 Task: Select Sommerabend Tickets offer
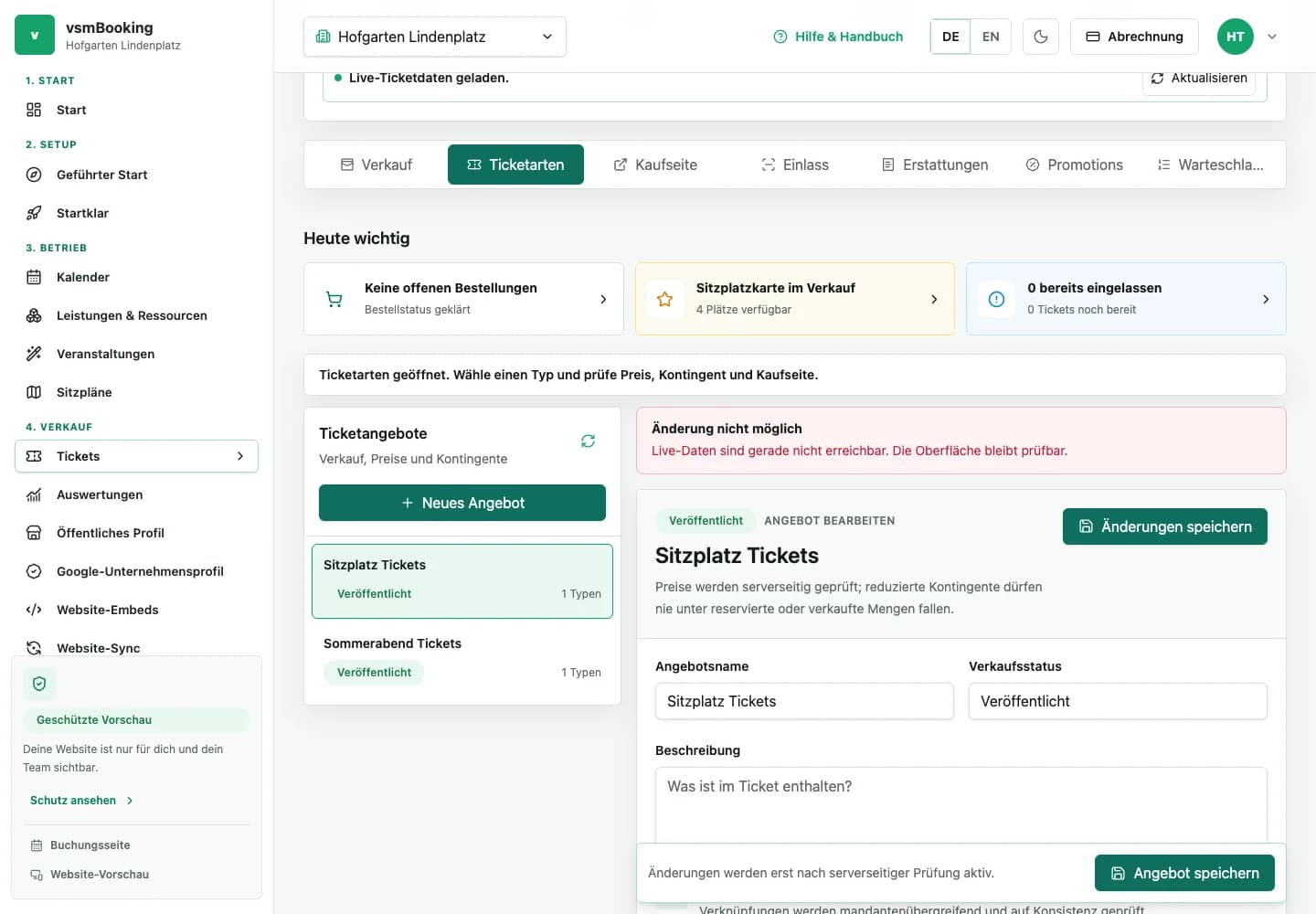tap(462, 659)
